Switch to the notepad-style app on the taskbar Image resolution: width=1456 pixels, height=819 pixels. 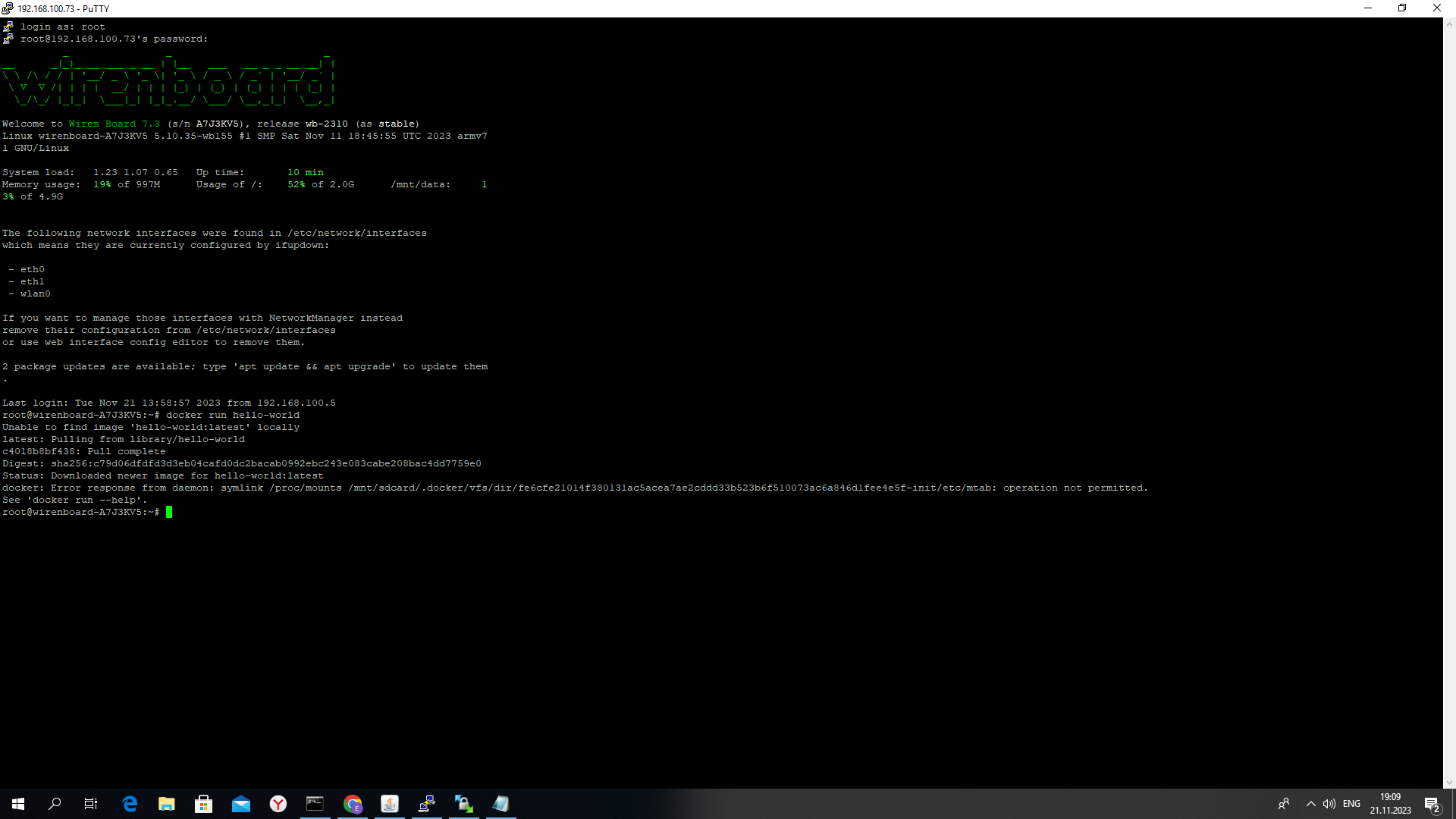pos(501,804)
